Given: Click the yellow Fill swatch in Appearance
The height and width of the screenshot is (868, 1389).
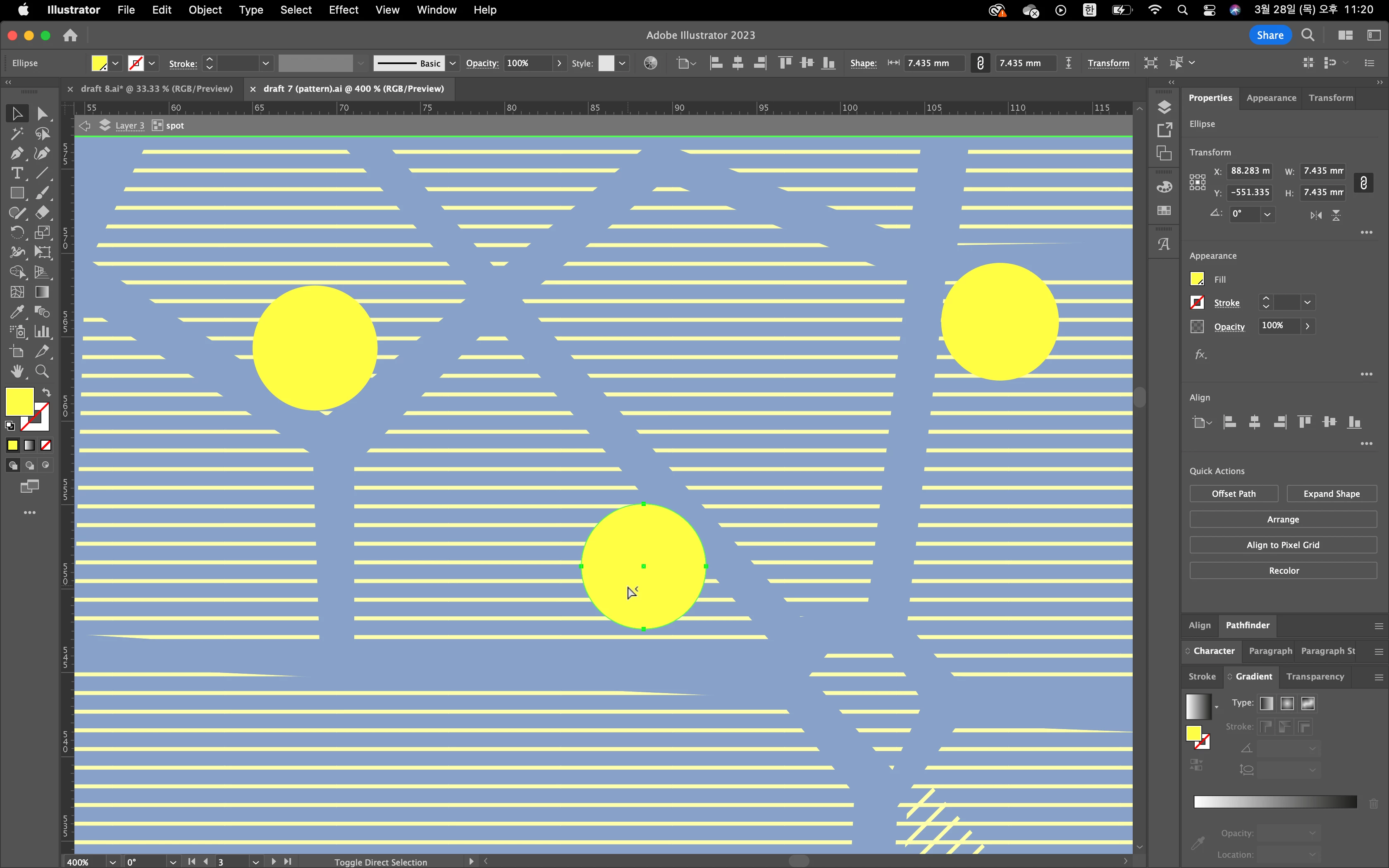Looking at the screenshot, I should (1197, 279).
